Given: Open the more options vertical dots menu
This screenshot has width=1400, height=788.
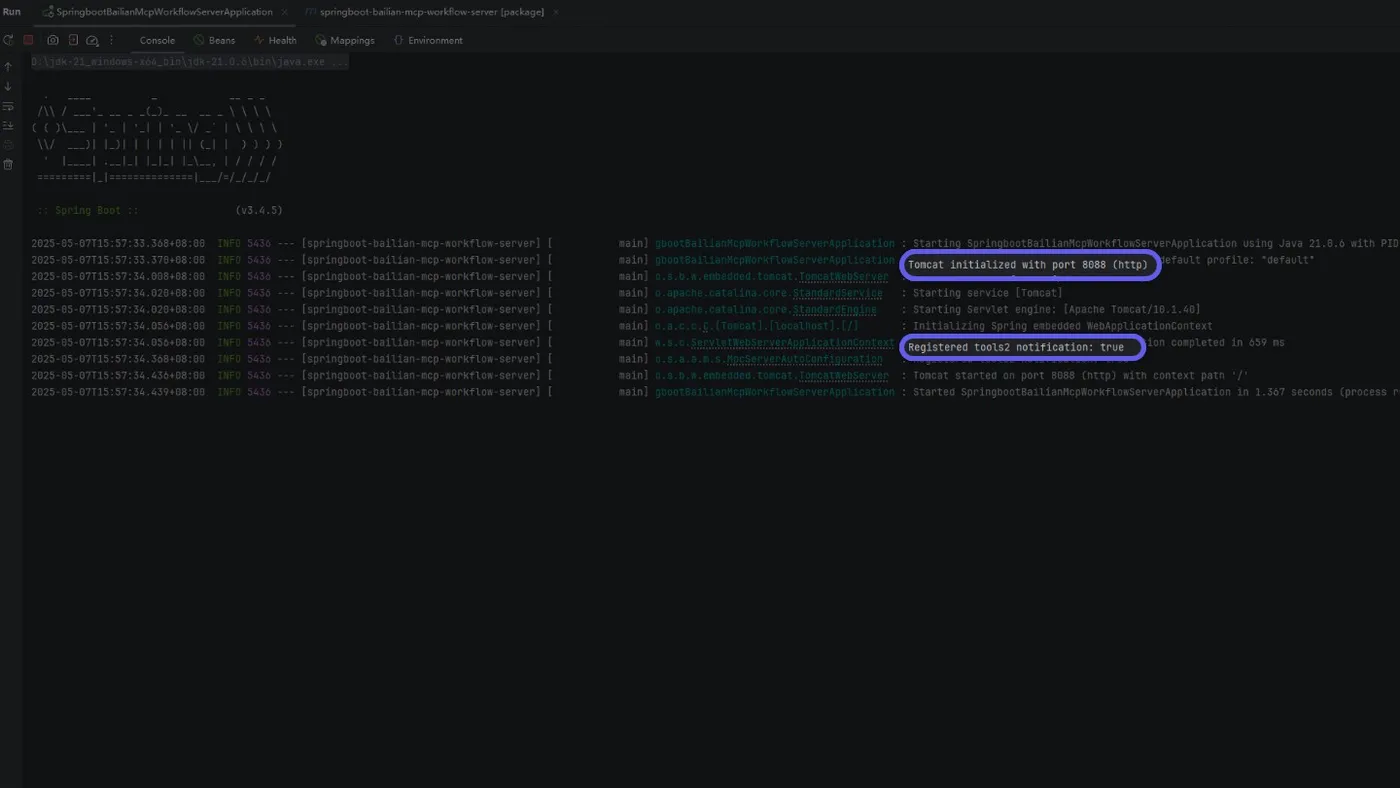Looking at the screenshot, I should coord(111,40).
